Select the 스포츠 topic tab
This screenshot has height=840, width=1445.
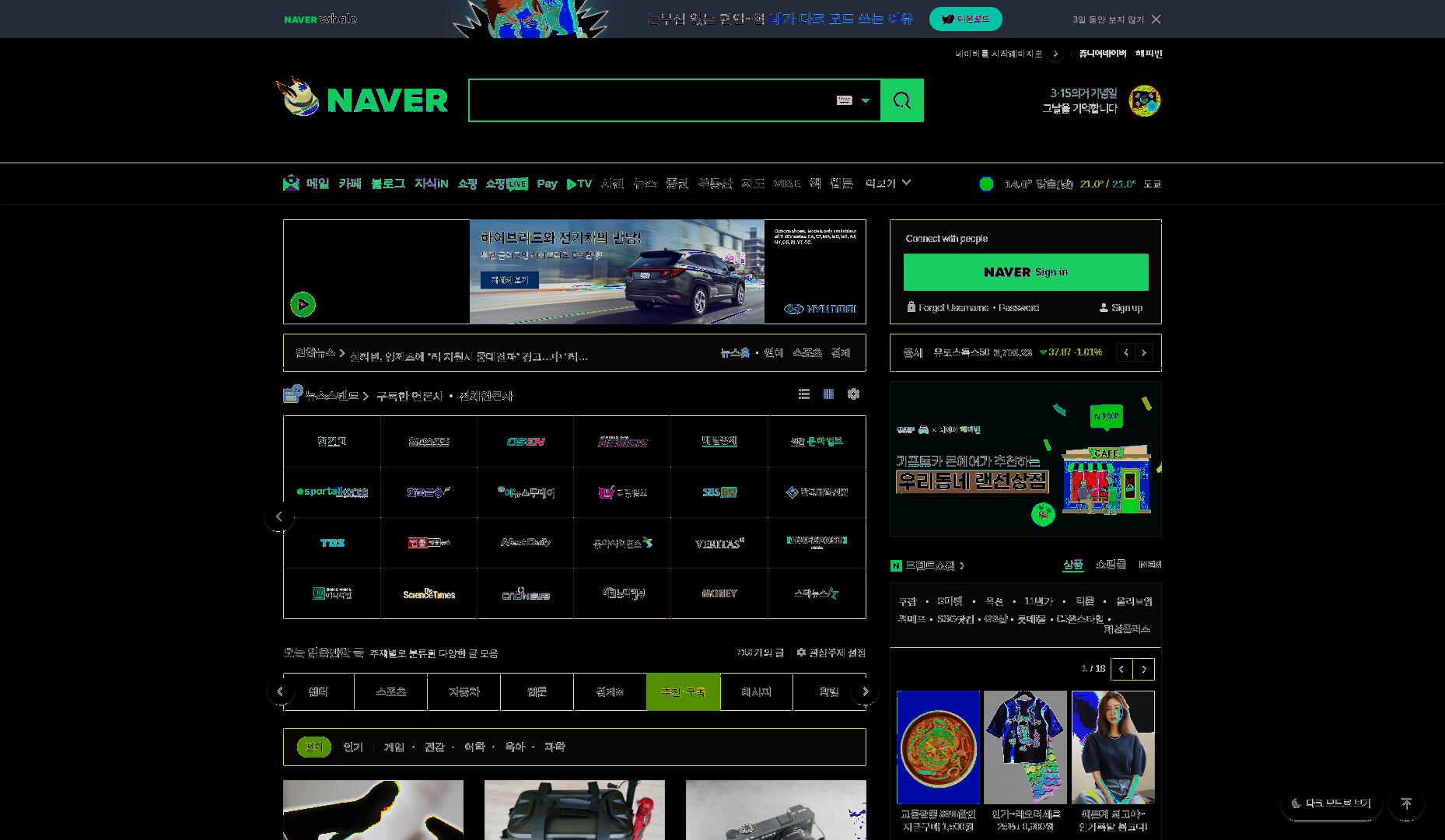pyautogui.click(x=390, y=691)
